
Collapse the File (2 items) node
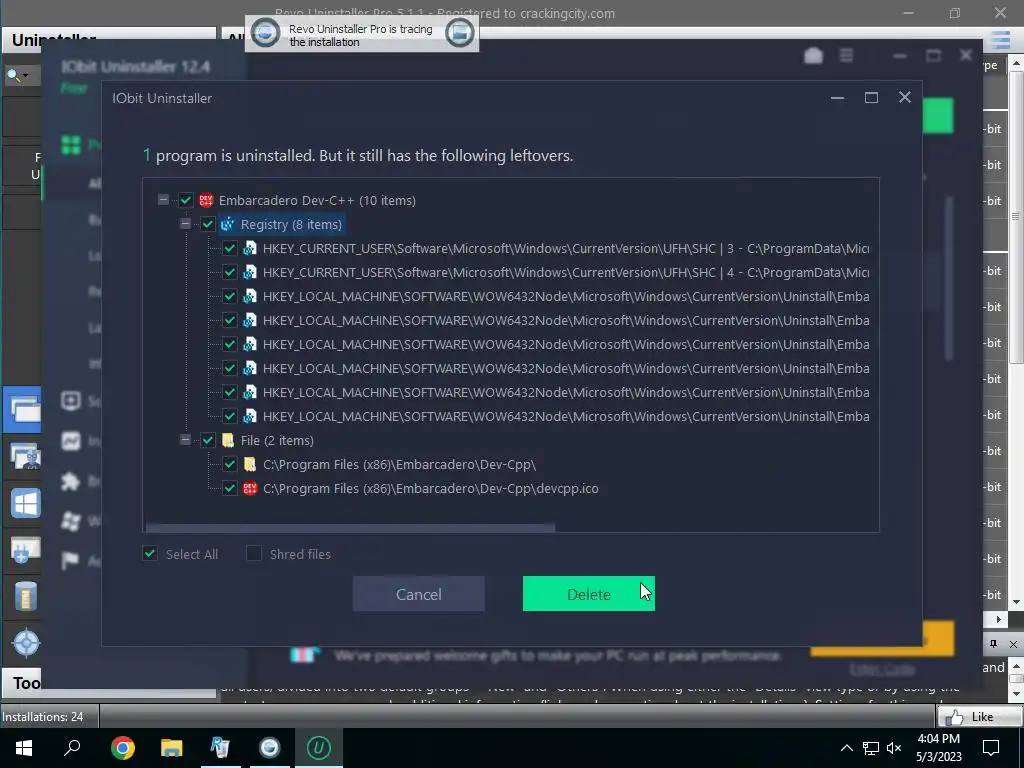(185, 440)
